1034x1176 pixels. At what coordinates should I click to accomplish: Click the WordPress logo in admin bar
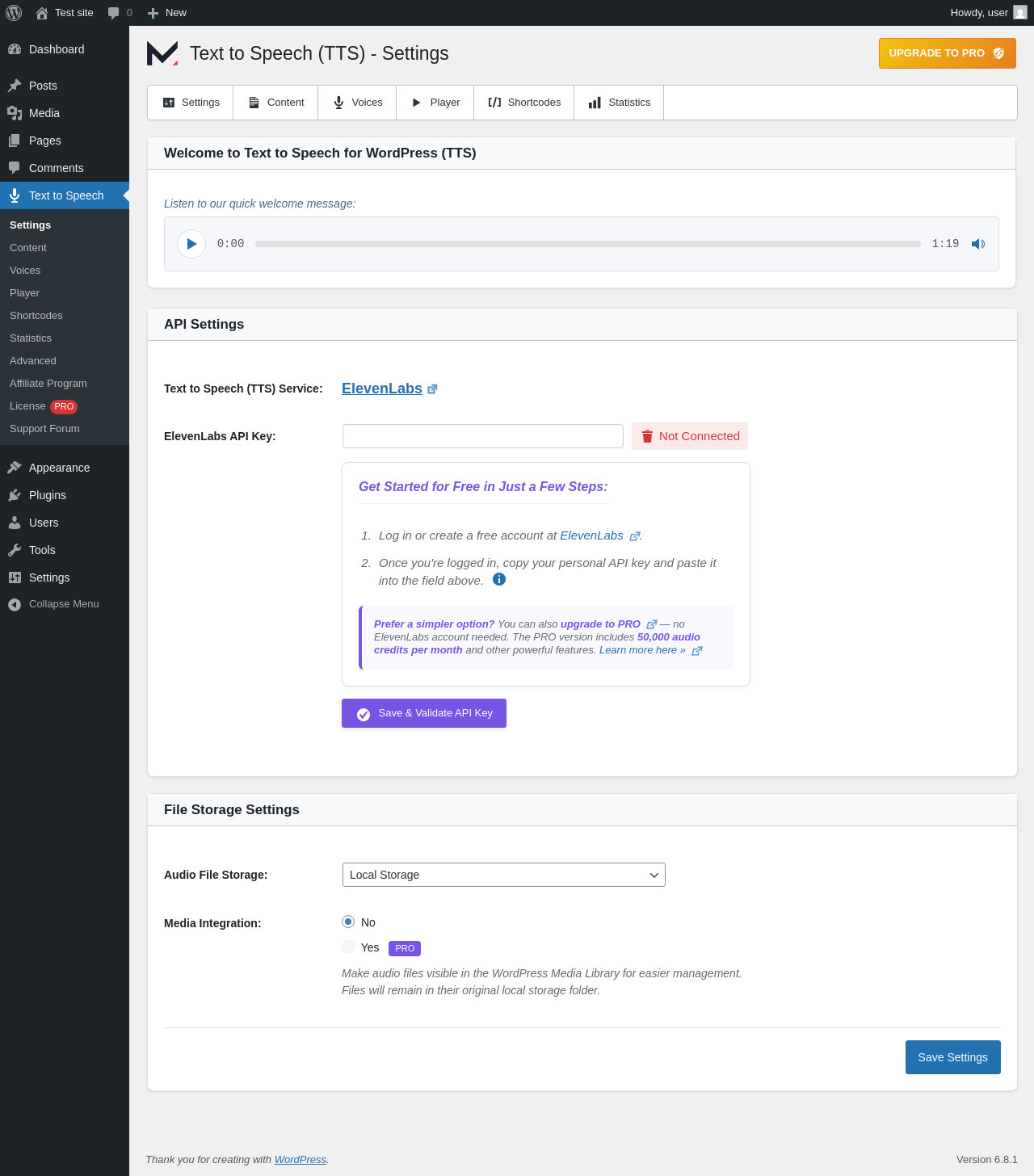point(14,13)
